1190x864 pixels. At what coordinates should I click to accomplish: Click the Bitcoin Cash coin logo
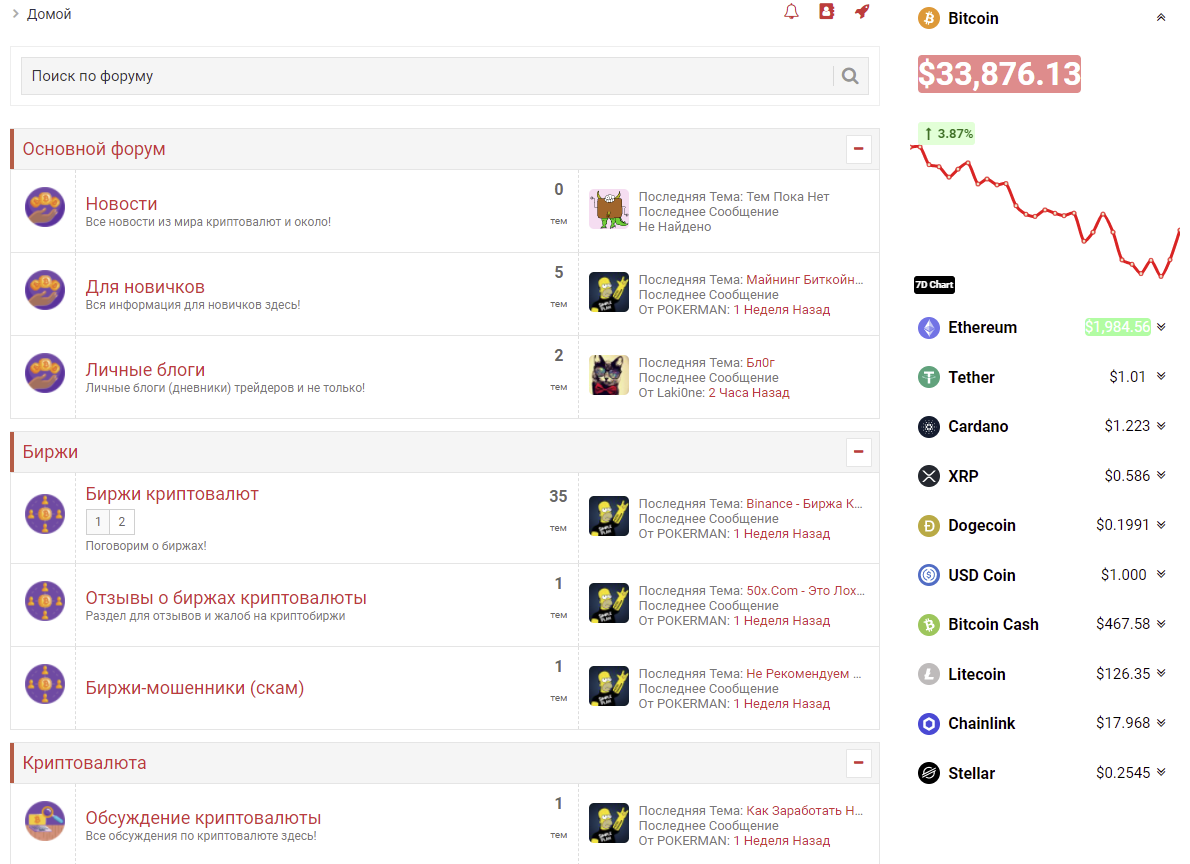(x=928, y=625)
